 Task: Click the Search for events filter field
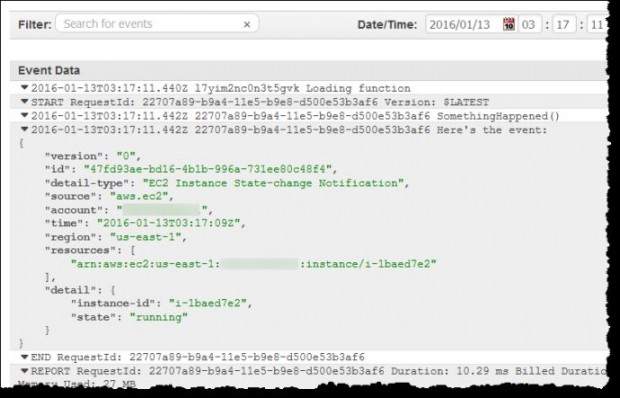click(157, 24)
